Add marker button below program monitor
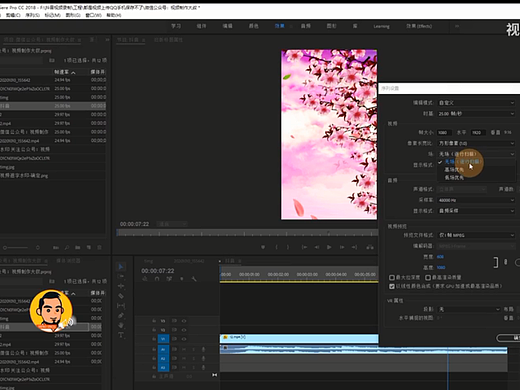This screenshot has width=520, height=390. point(263,247)
